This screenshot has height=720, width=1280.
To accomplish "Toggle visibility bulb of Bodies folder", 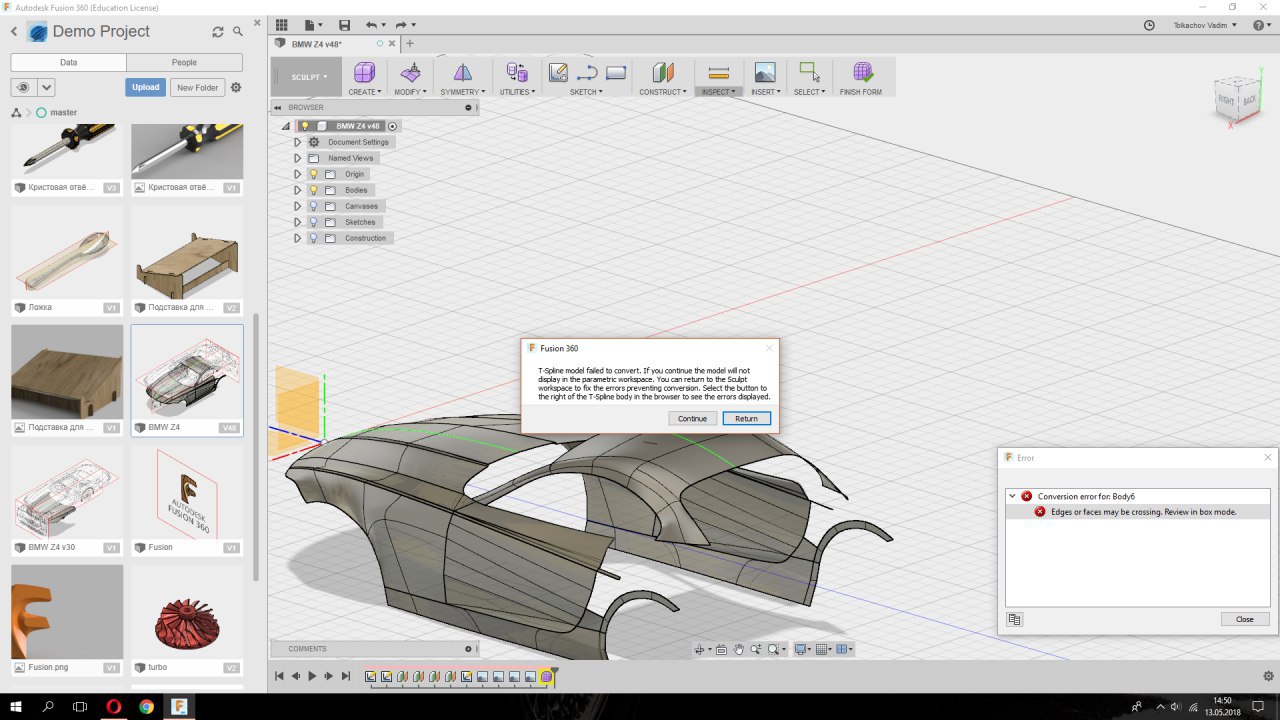I will pyautogui.click(x=313, y=190).
